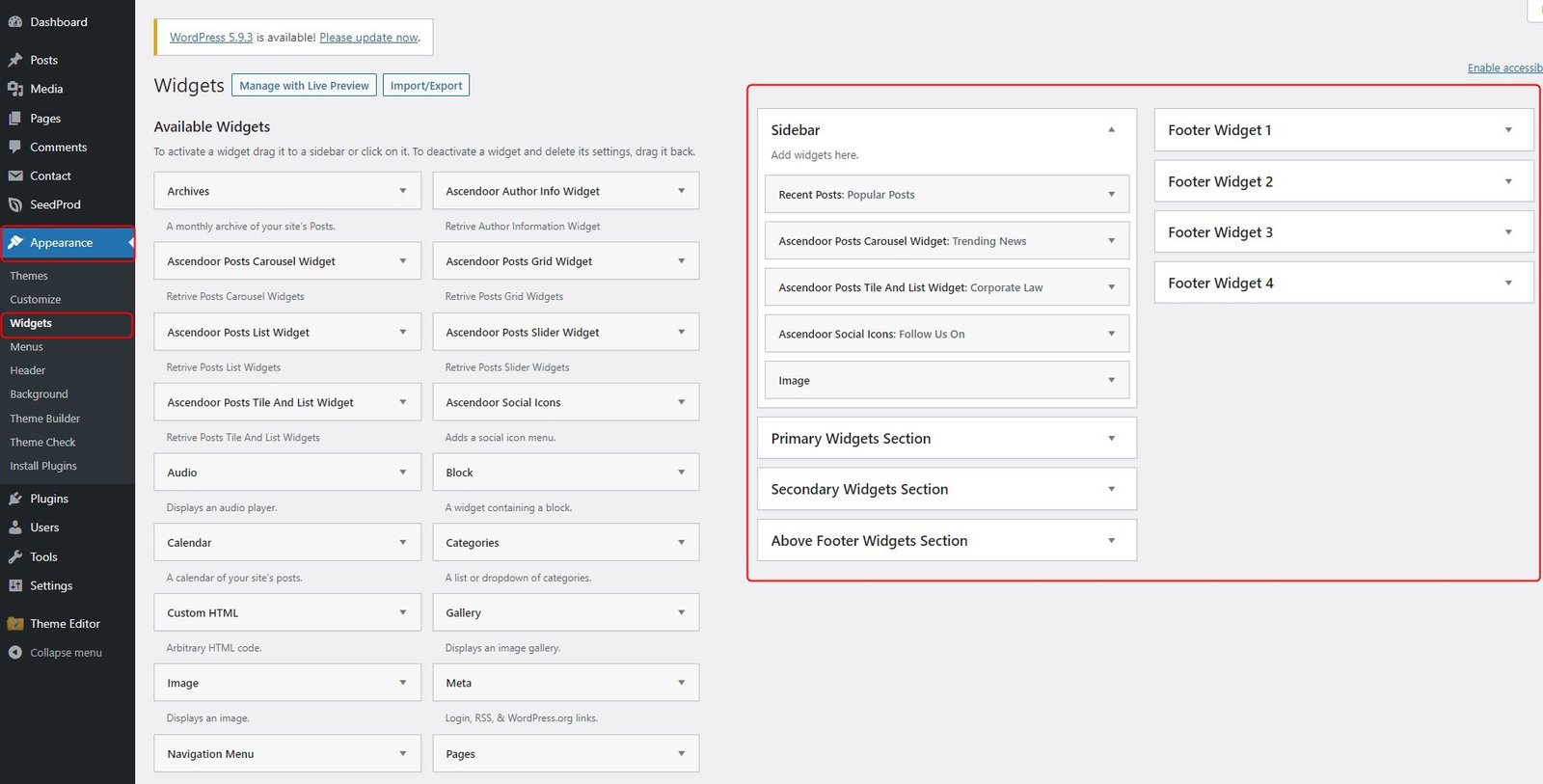Open the Customize submenu item
Viewport: 1543px width, 784px height.
pos(36,300)
